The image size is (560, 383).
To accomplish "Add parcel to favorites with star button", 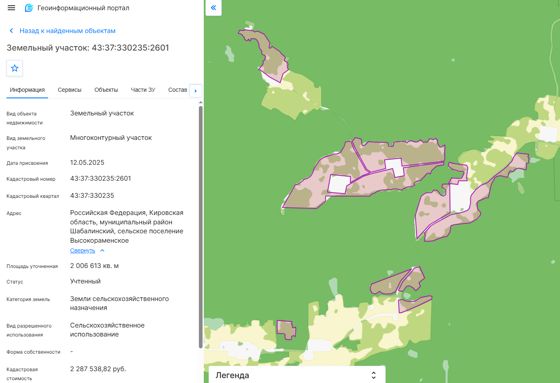I will [15, 68].
